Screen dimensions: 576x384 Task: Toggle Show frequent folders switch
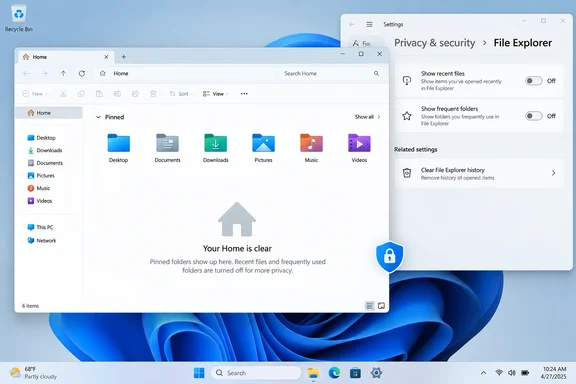point(533,116)
